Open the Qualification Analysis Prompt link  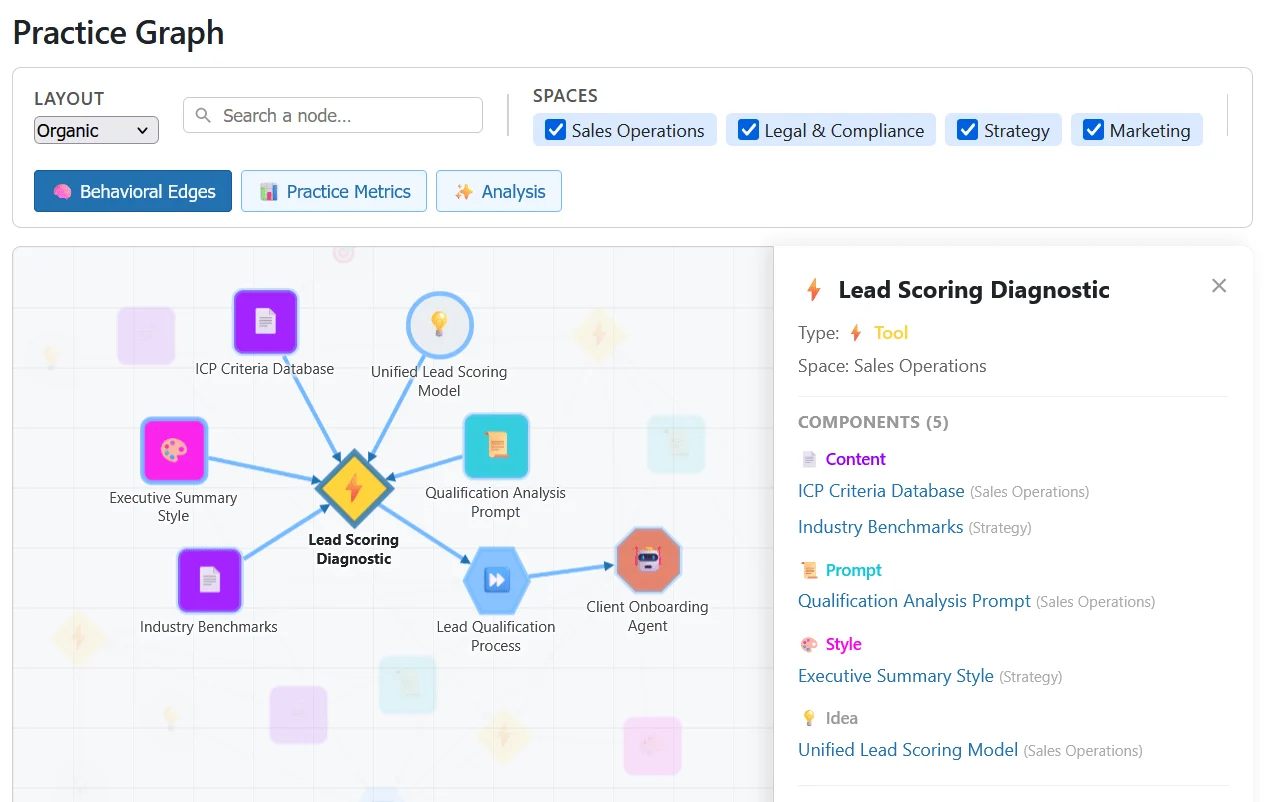pos(914,601)
